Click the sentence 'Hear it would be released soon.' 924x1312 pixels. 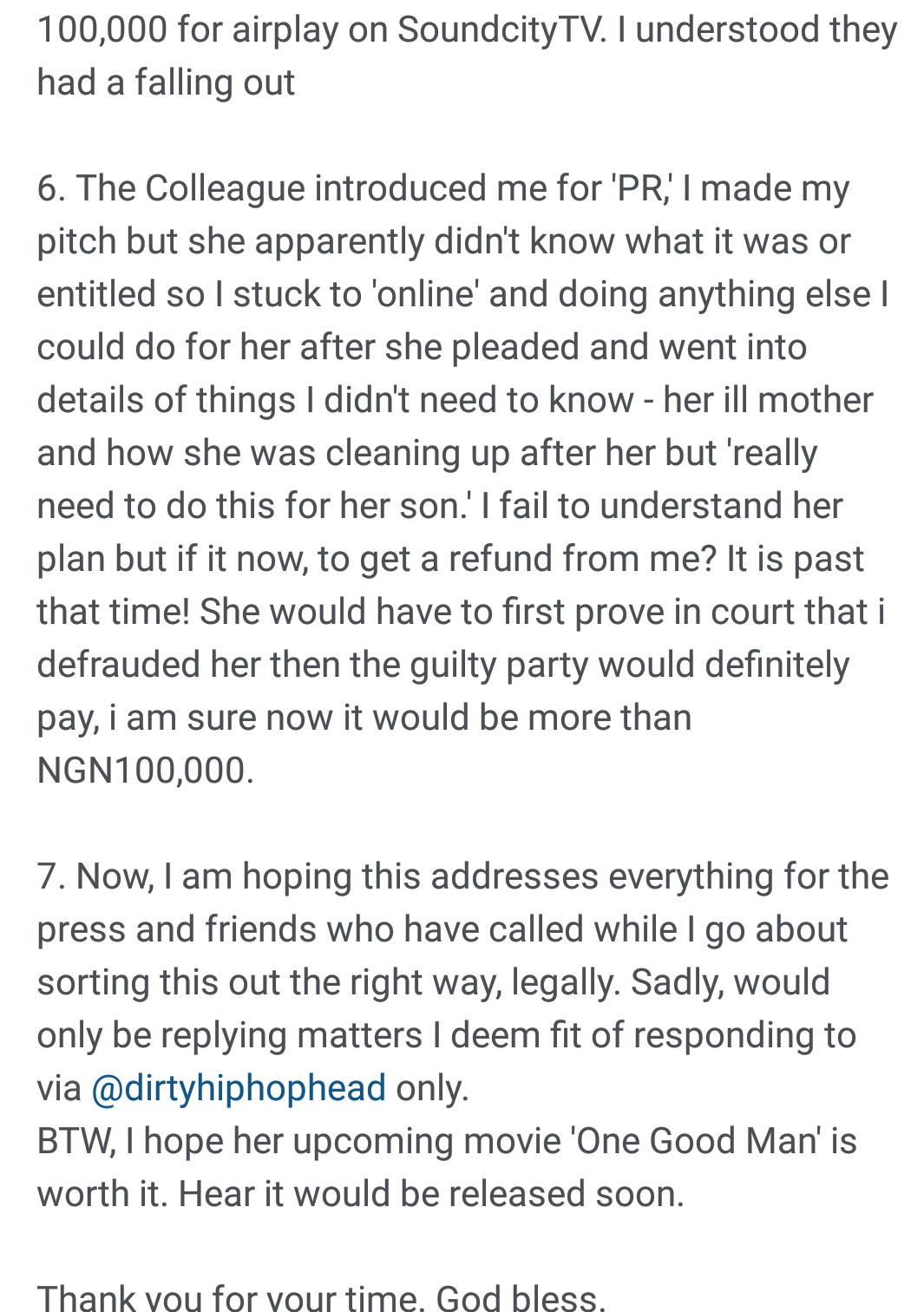[x=431, y=1194]
